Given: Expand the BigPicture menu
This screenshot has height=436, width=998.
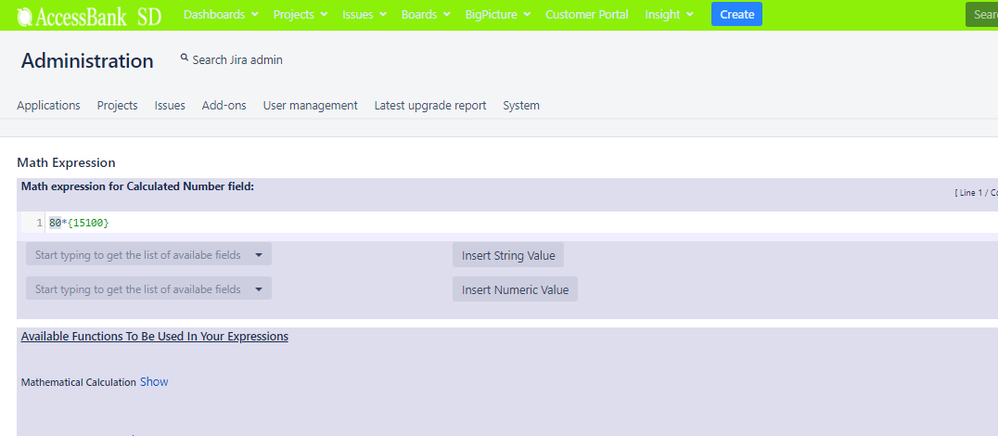Looking at the screenshot, I should point(498,14).
